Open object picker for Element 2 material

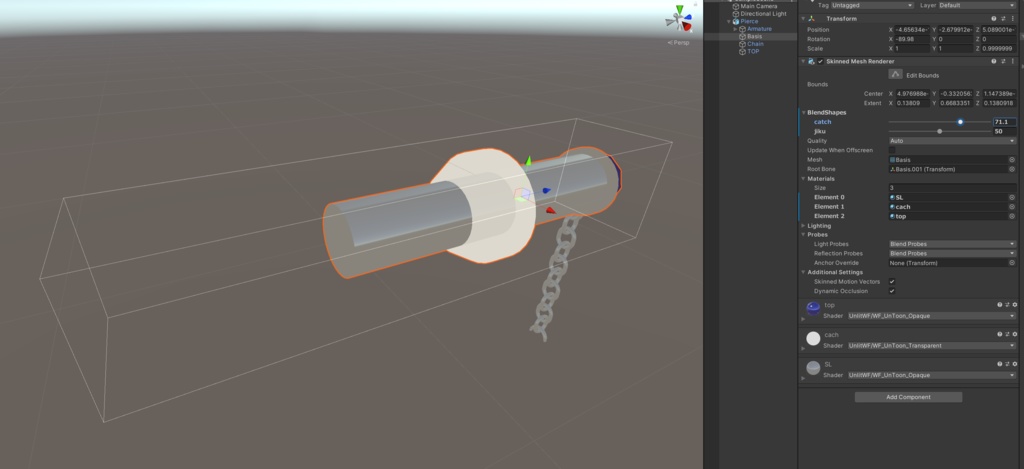point(1012,216)
